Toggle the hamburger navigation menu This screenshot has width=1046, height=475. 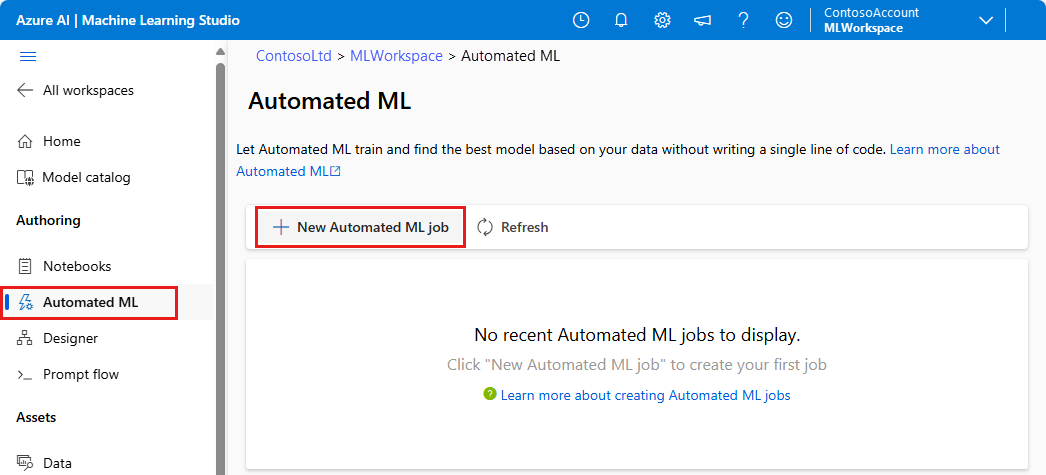pyautogui.click(x=28, y=57)
